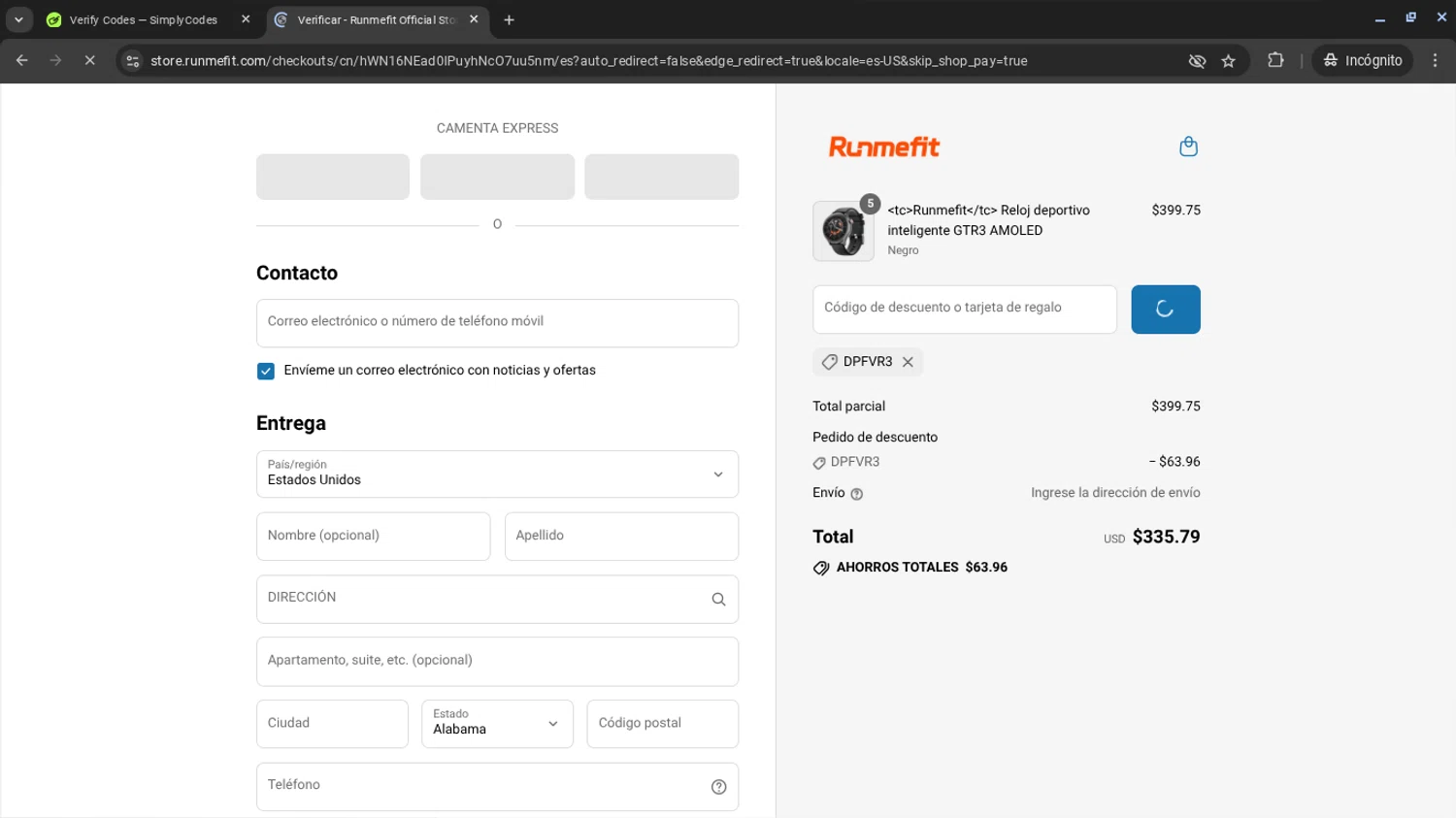1456x818 pixels.
Task: Uncheck the news and offers email checkbox
Action: [266, 371]
